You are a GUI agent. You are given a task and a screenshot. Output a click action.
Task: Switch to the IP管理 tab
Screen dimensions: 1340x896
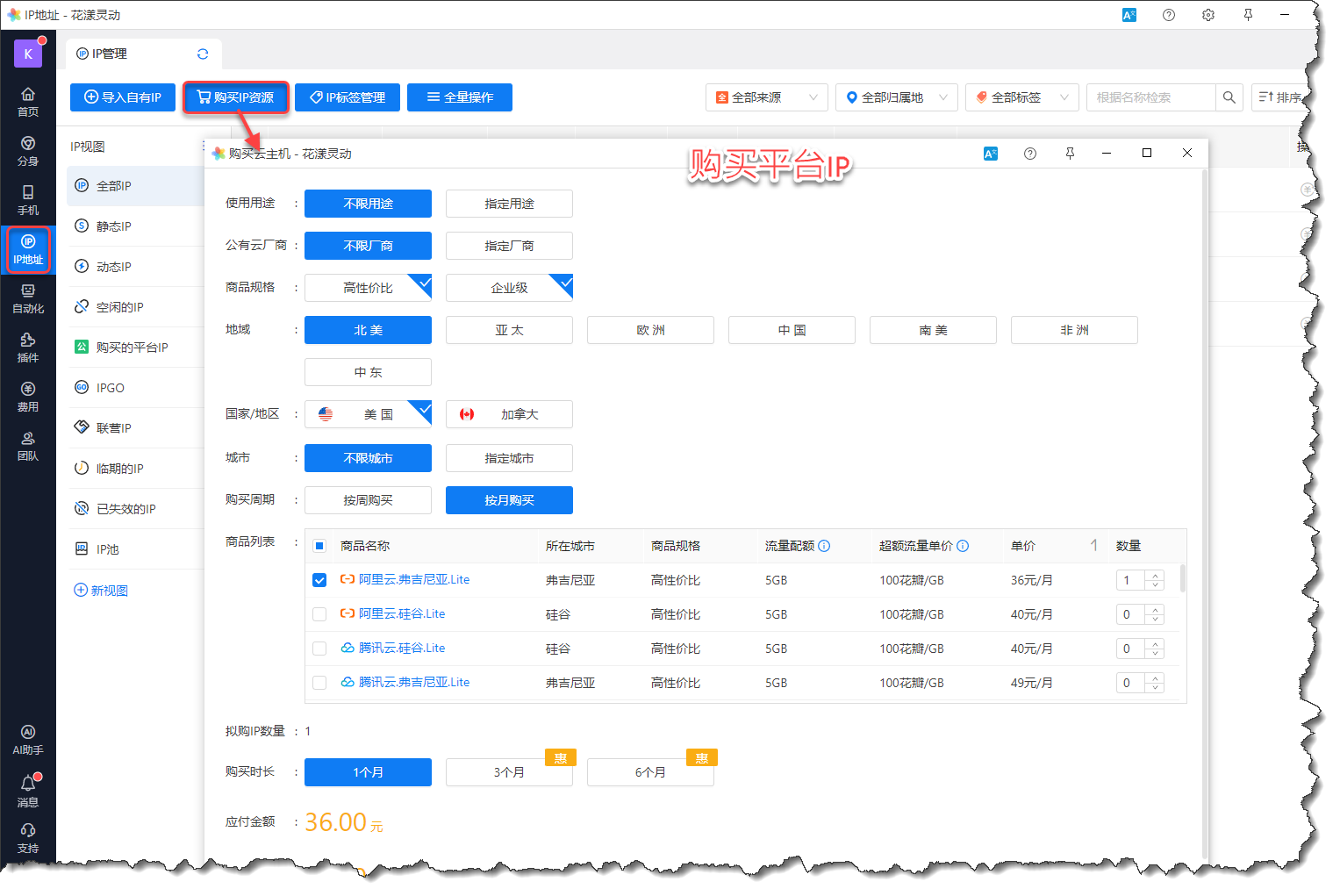[x=143, y=54]
